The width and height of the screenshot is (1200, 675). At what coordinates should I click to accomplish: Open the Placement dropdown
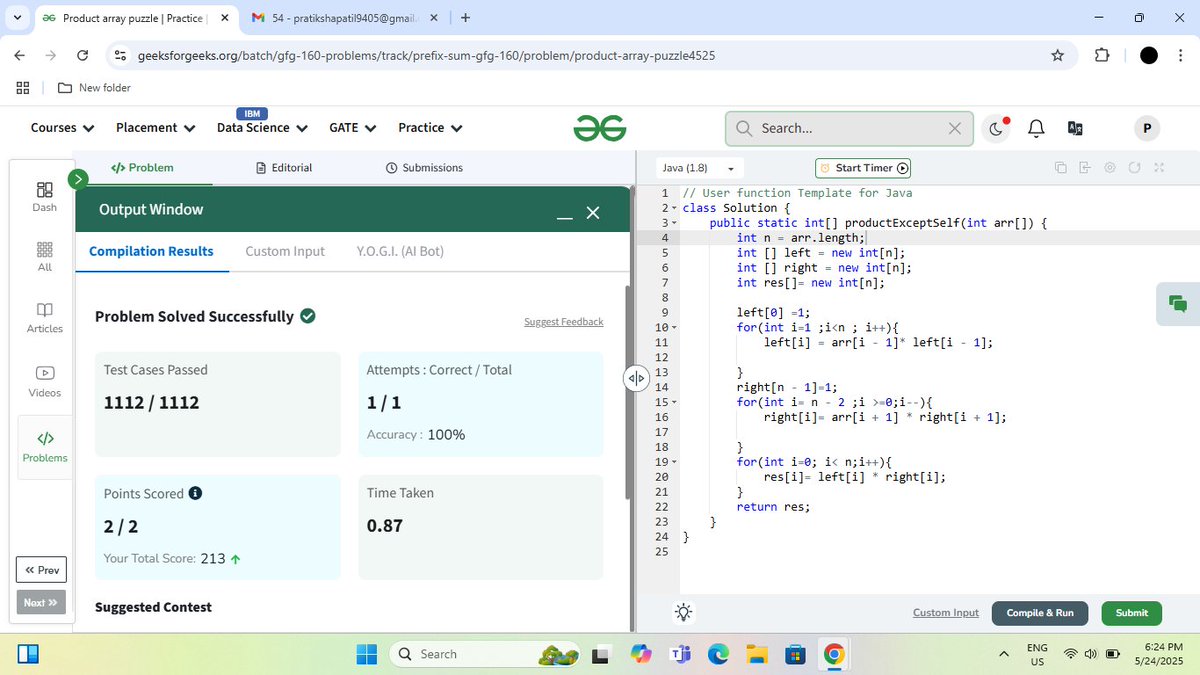[x=154, y=128]
